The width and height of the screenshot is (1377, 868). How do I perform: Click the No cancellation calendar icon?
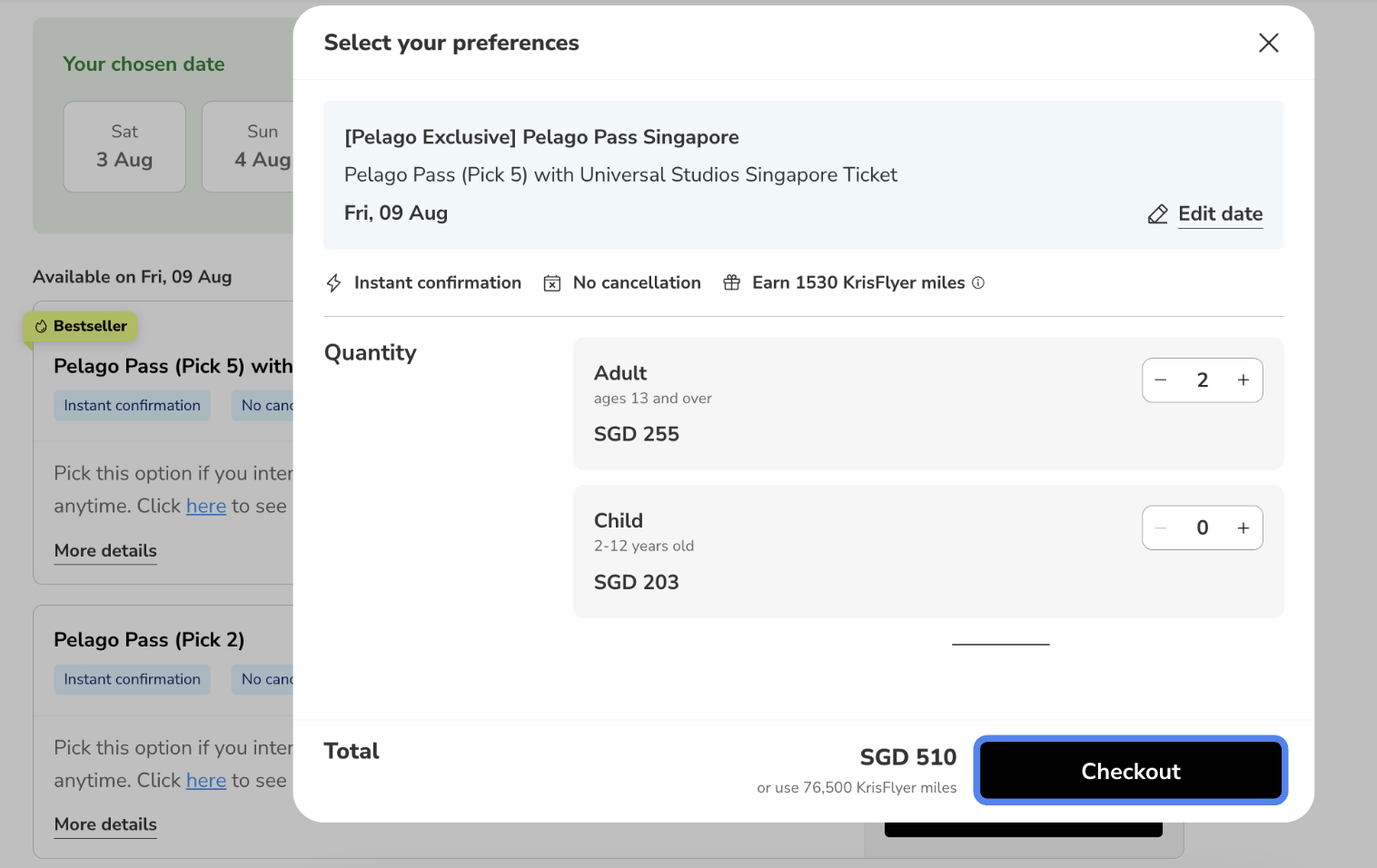click(x=551, y=283)
